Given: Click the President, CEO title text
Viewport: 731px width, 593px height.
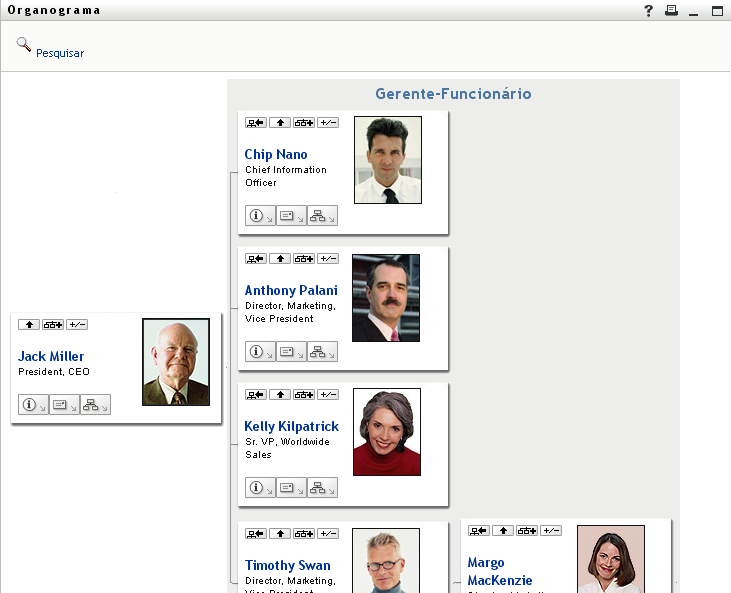Looking at the screenshot, I should [x=54, y=372].
